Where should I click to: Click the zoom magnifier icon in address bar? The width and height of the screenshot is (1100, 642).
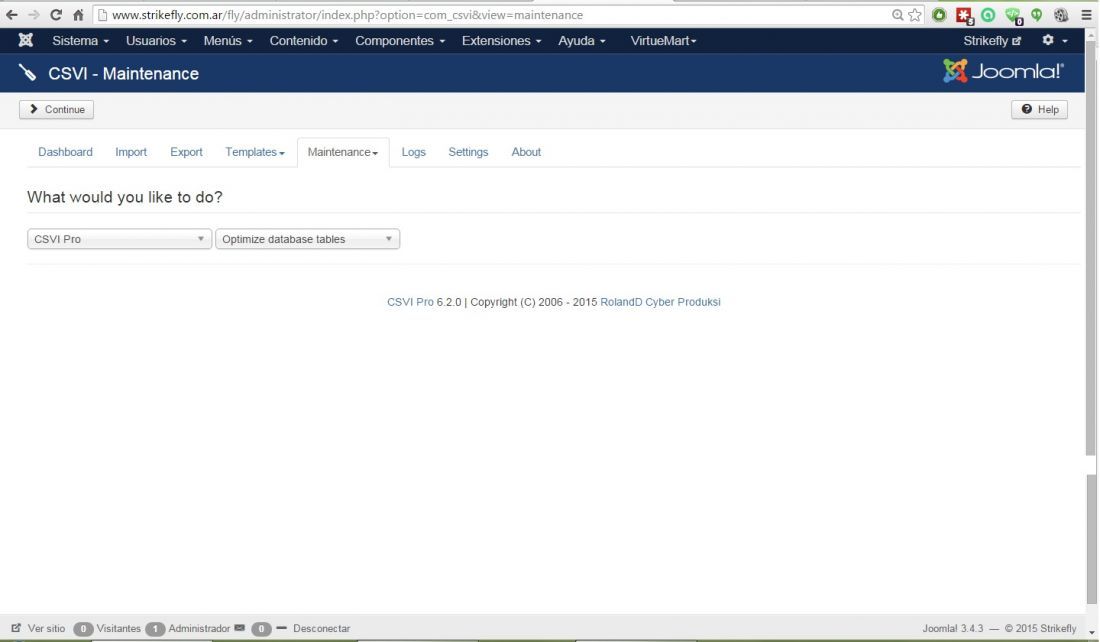(897, 15)
